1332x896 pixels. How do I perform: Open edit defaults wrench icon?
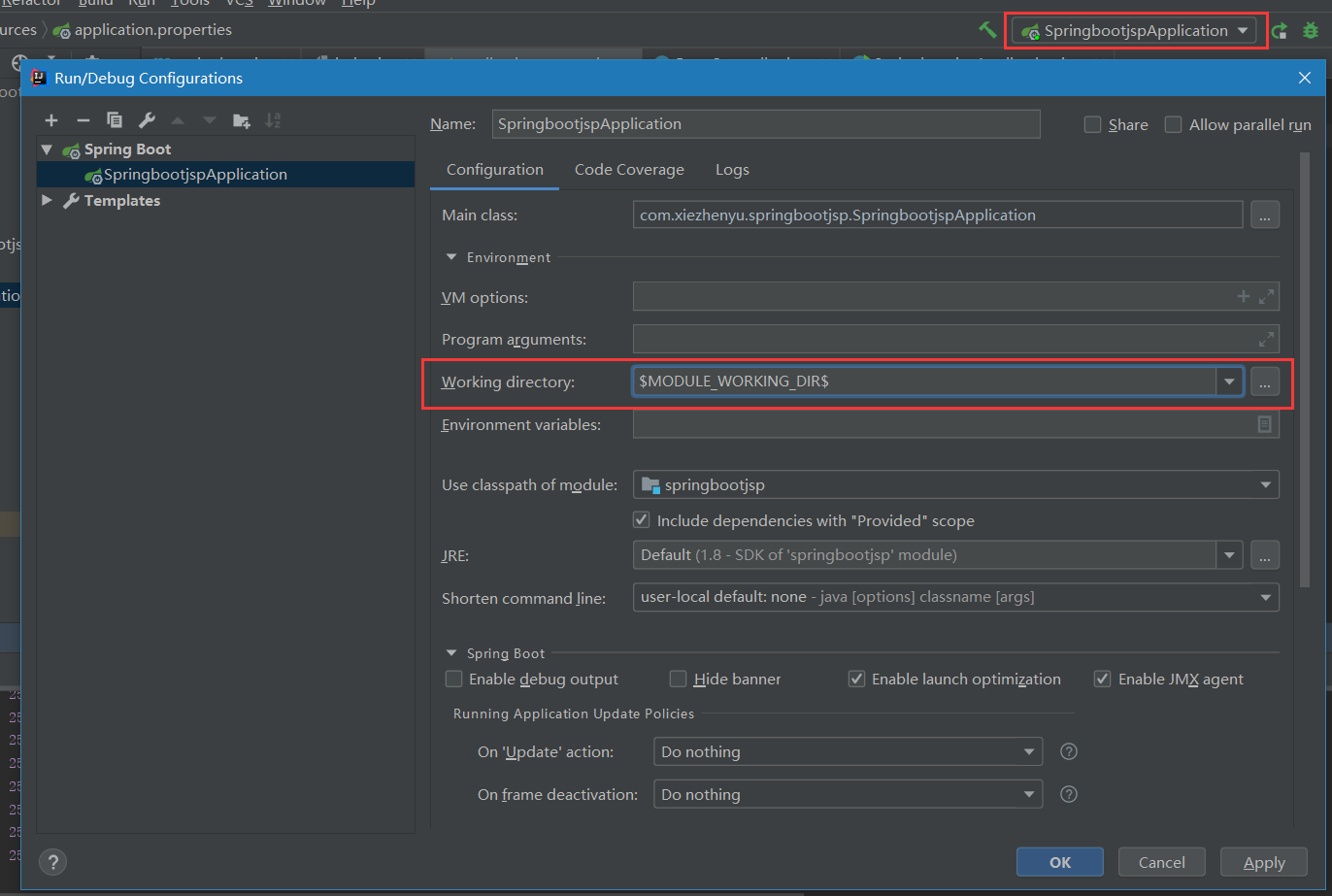147,120
